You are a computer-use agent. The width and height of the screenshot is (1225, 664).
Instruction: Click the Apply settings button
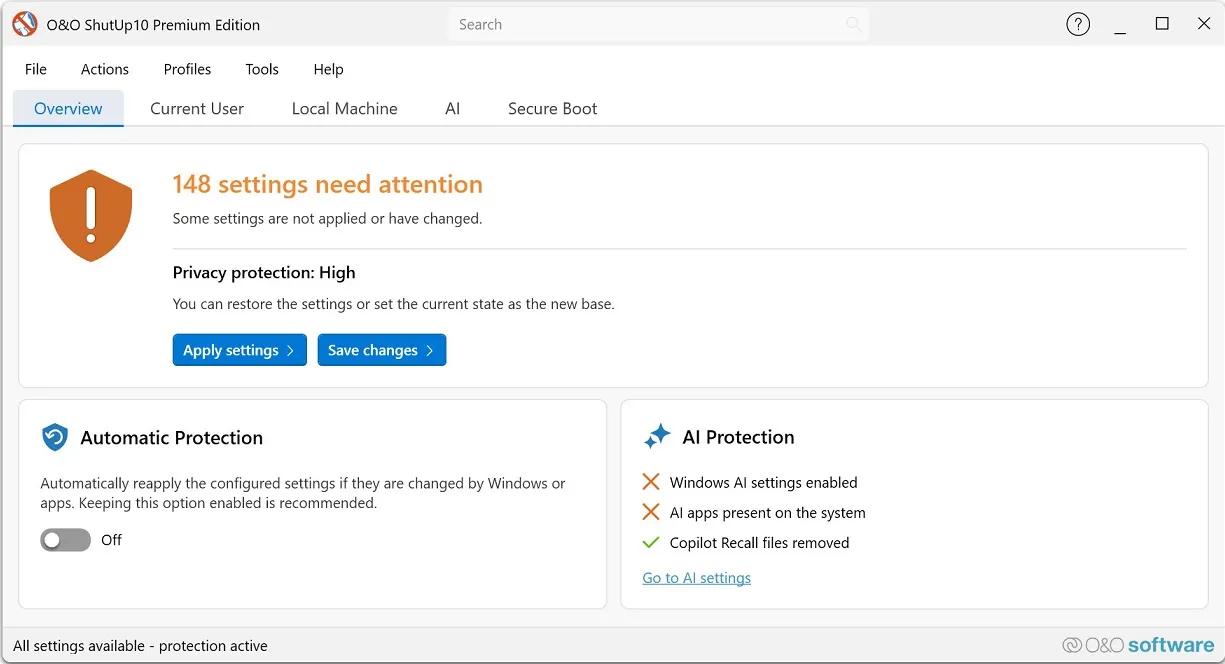tap(240, 350)
